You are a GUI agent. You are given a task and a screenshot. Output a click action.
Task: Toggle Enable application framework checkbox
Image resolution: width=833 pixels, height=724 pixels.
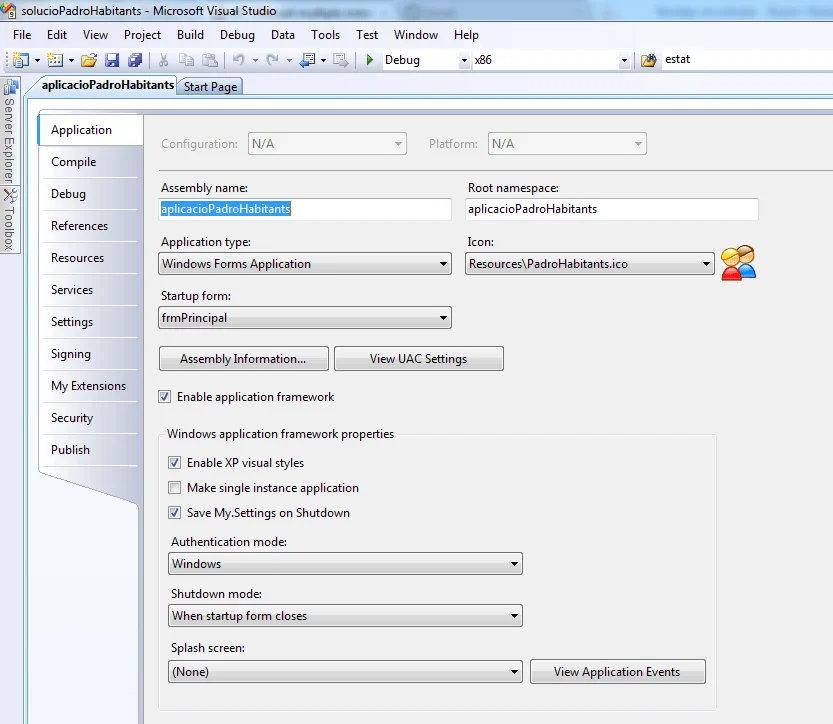tap(165, 397)
